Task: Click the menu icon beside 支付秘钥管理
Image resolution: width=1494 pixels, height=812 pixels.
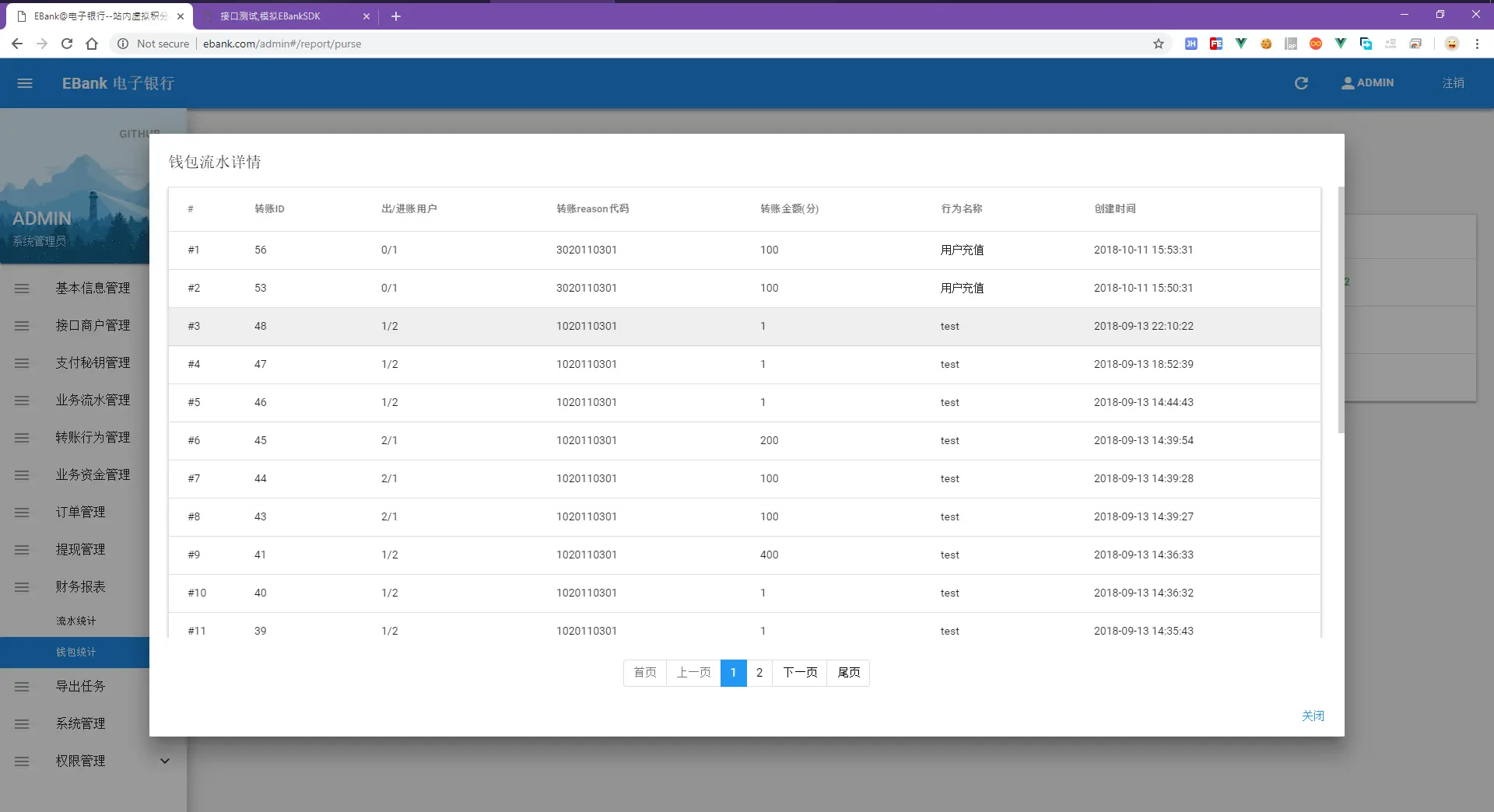Action: pos(22,363)
